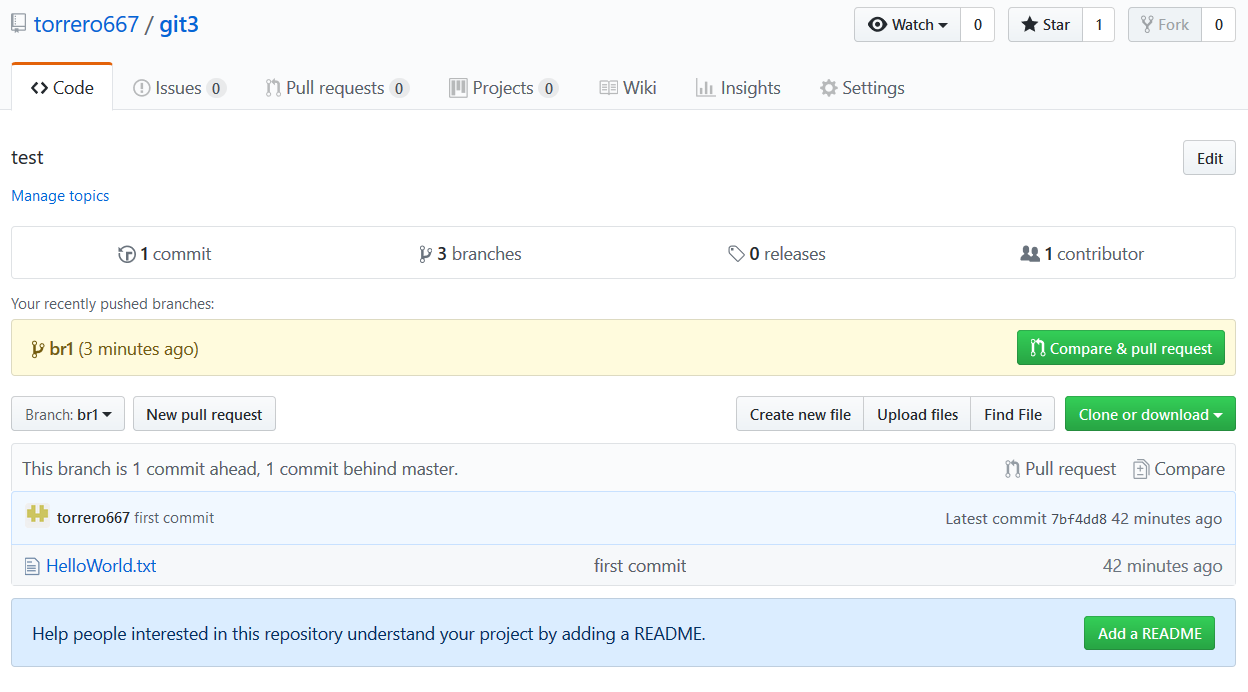
Task: Click the Find File button
Action: coord(1012,414)
